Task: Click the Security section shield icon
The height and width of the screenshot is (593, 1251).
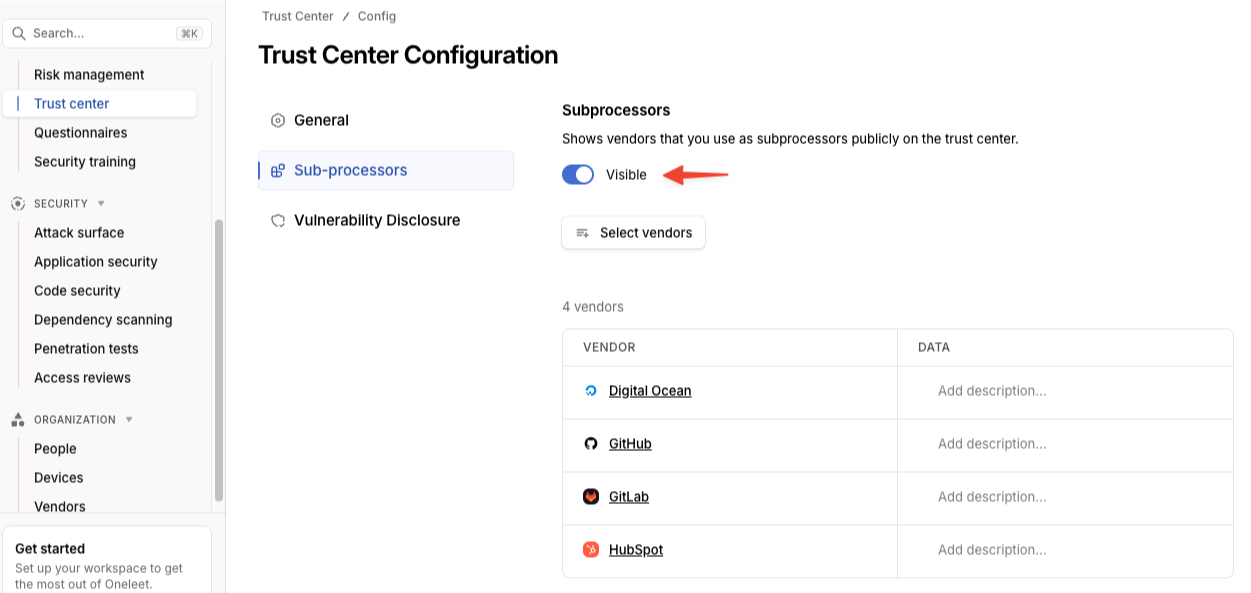Action: click(18, 203)
